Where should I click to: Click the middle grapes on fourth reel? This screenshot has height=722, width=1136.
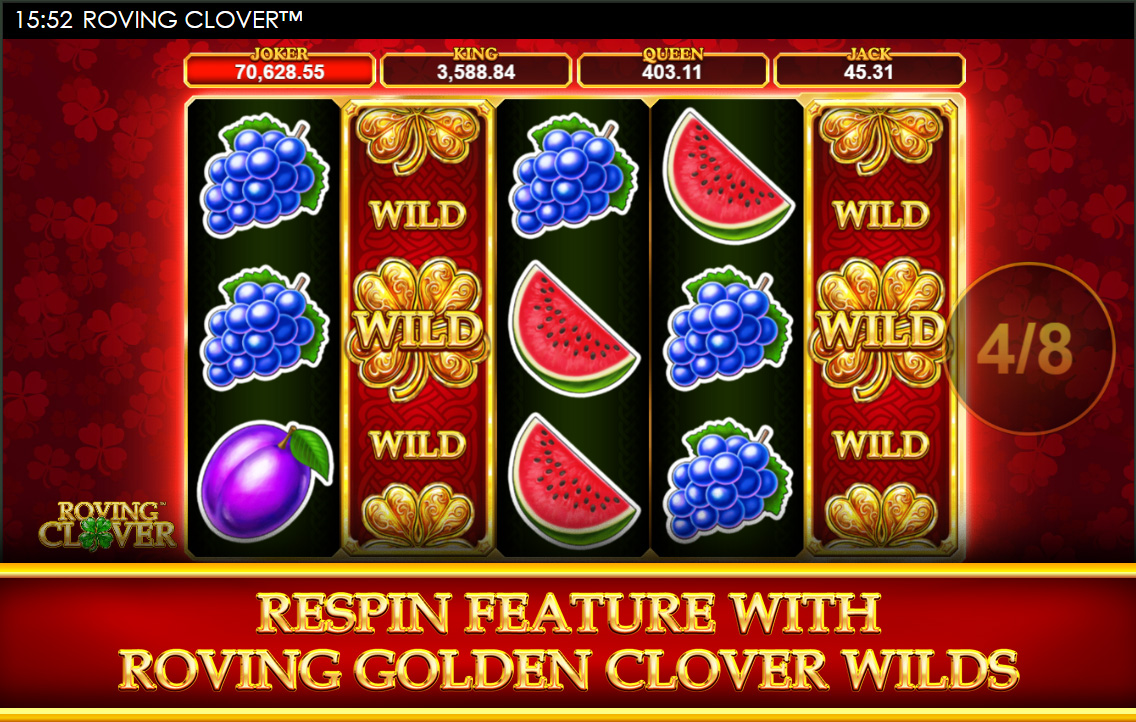point(727,327)
